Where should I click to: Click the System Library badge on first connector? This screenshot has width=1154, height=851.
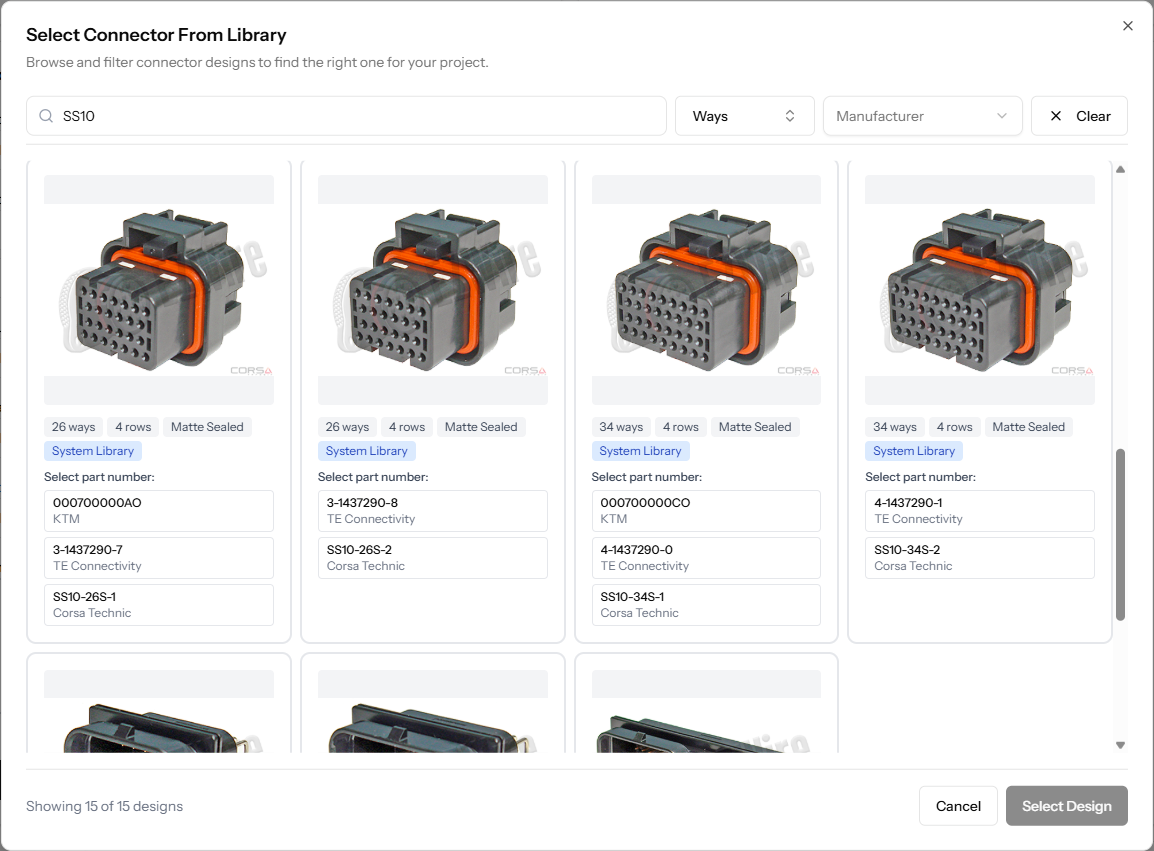[x=92, y=450]
